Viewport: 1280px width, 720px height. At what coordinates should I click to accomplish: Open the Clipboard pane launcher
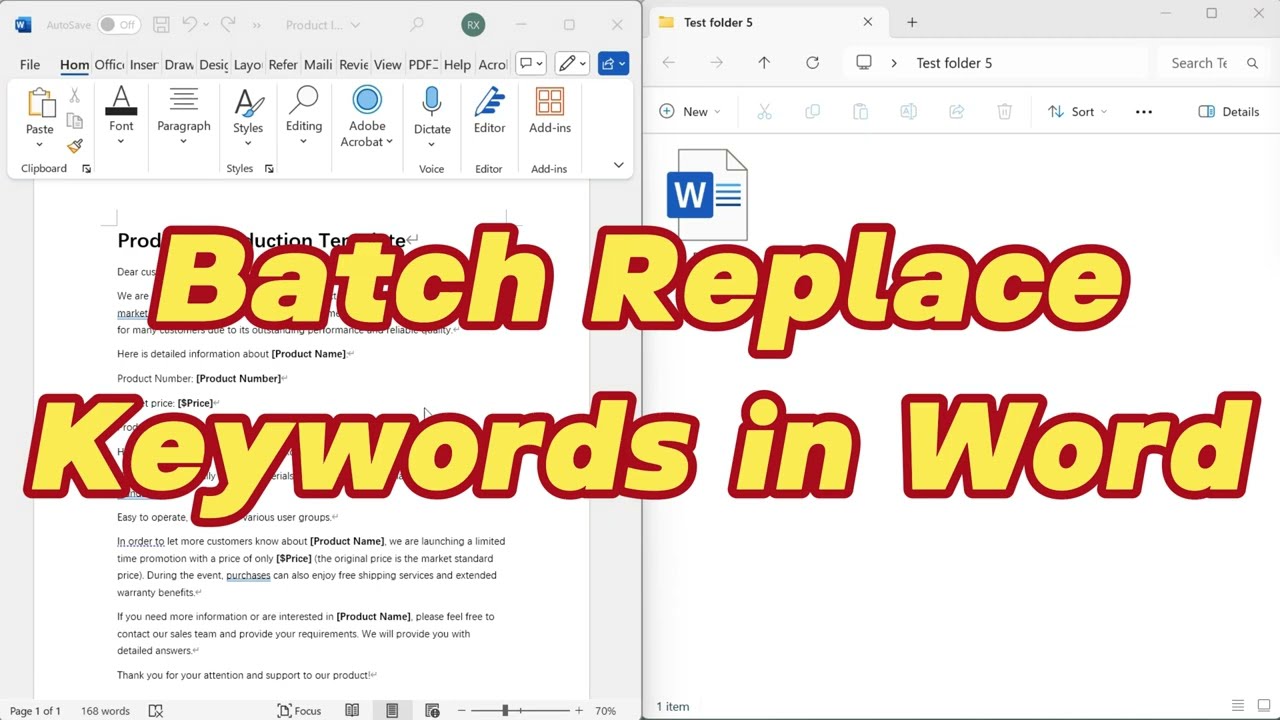[x=86, y=169]
